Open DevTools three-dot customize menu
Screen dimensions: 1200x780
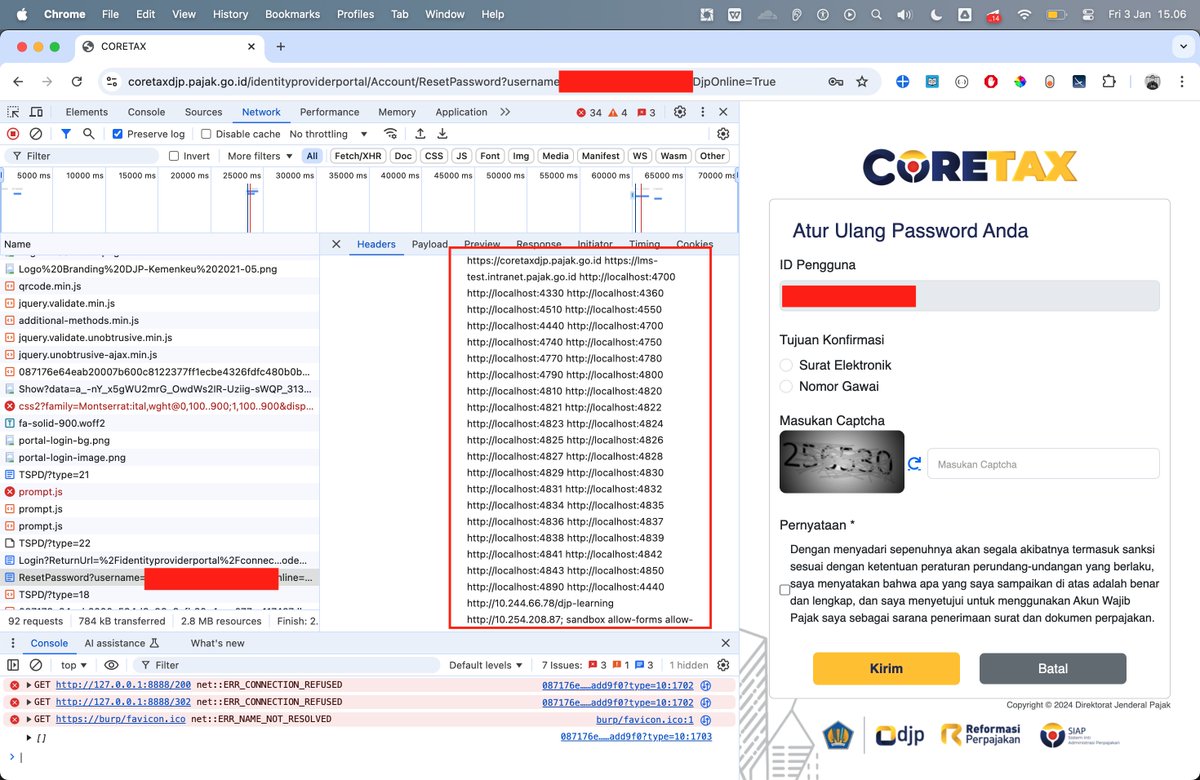[702, 112]
